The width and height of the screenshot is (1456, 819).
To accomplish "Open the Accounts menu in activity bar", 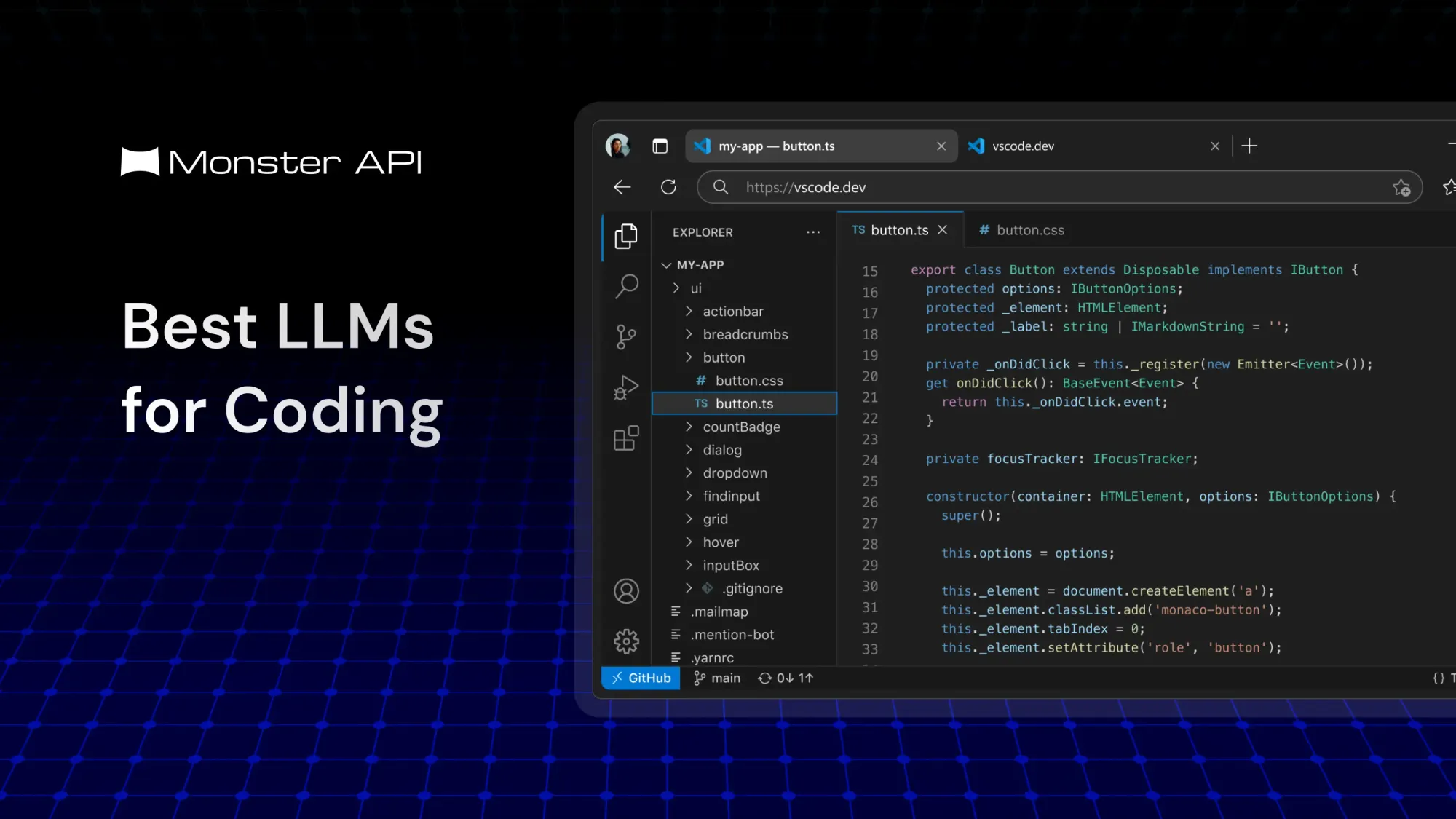I will click(626, 591).
